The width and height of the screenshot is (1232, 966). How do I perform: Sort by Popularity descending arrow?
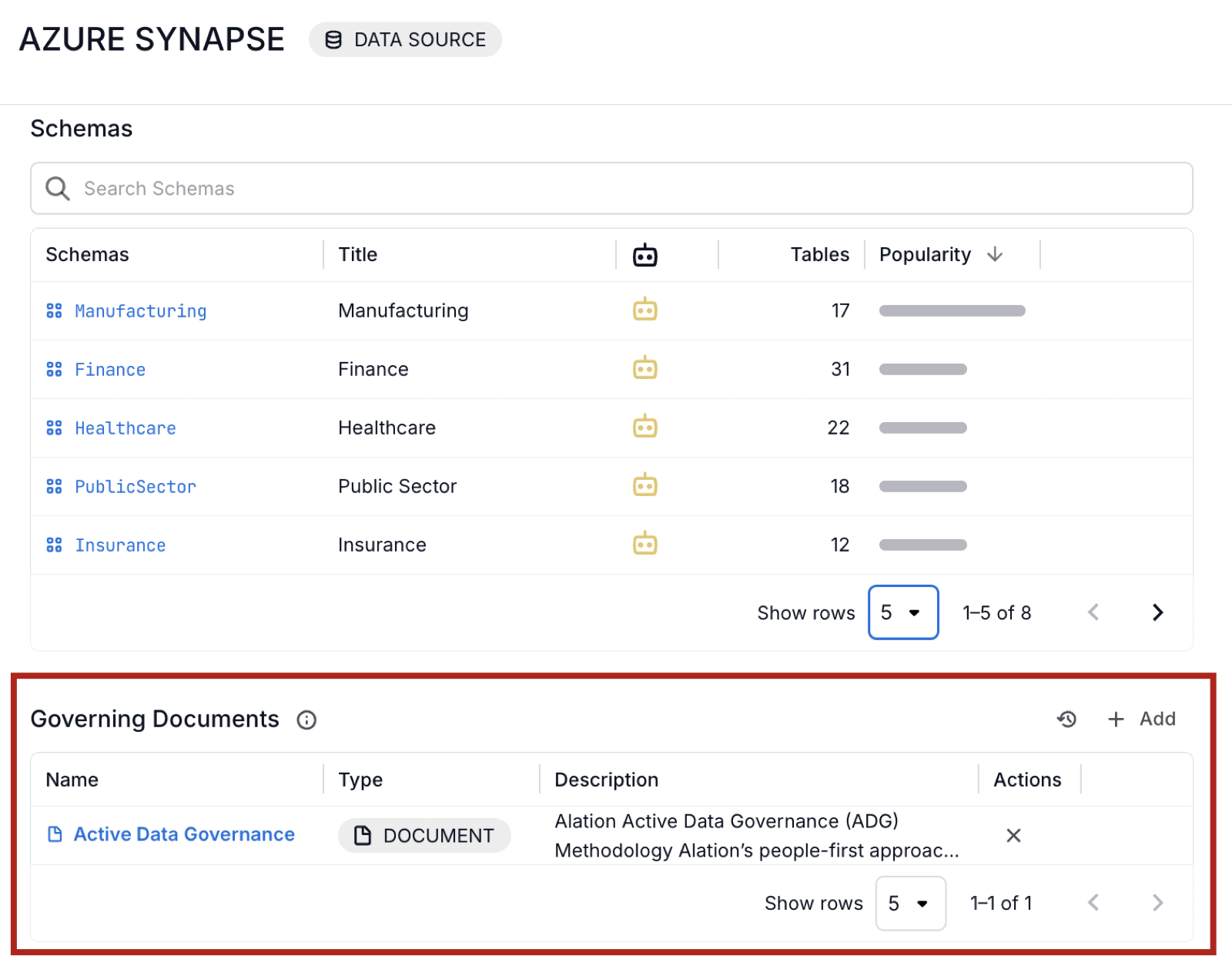click(x=995, y=254)
